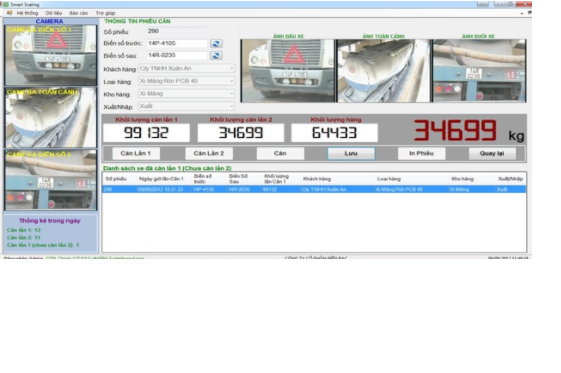561x373 pixels.
Task: Open the Hệ thống menu
Action: 27,13
